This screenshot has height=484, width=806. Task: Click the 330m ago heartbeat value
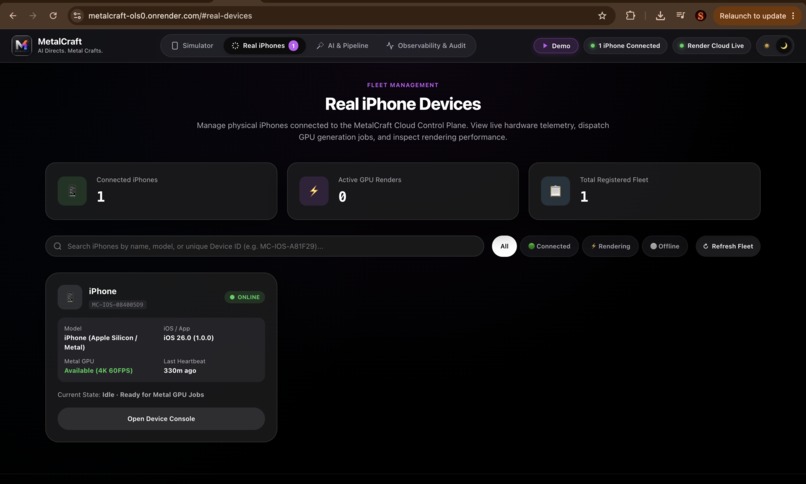180,370
